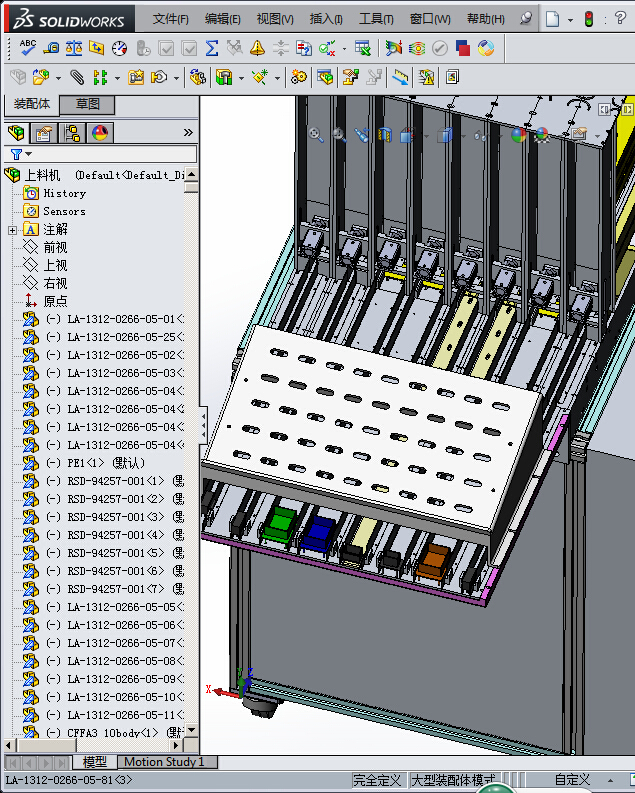Open Assembly Features dropdown arrow
Viewport: 635px width, 793px height.
(241, 78)
